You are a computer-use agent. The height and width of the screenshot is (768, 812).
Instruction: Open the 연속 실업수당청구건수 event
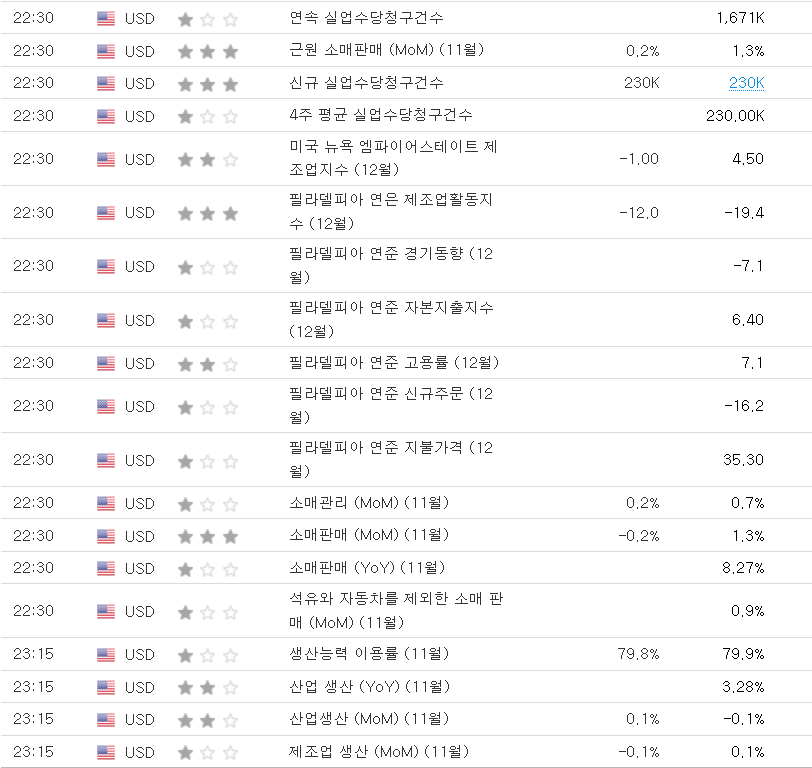click(x=366, y=18)
